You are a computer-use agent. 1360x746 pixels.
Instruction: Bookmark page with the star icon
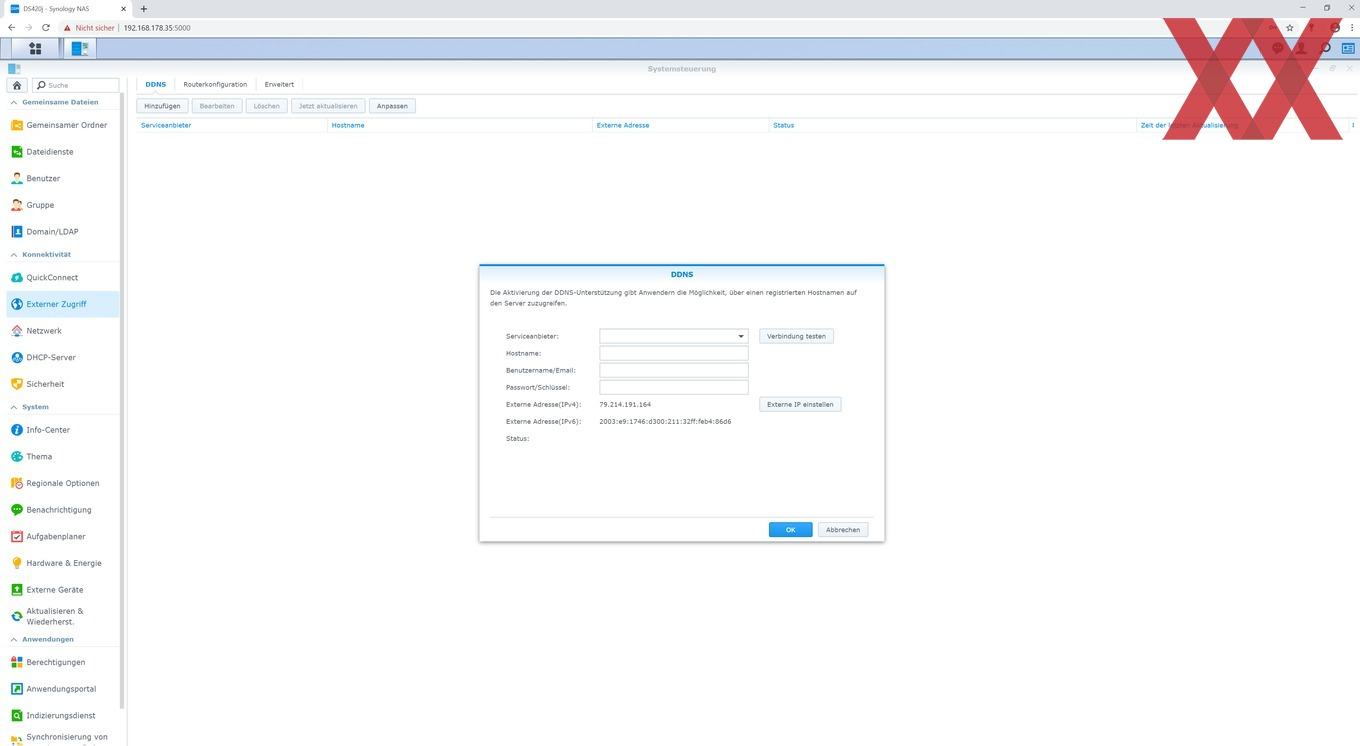pos(1290,28)
